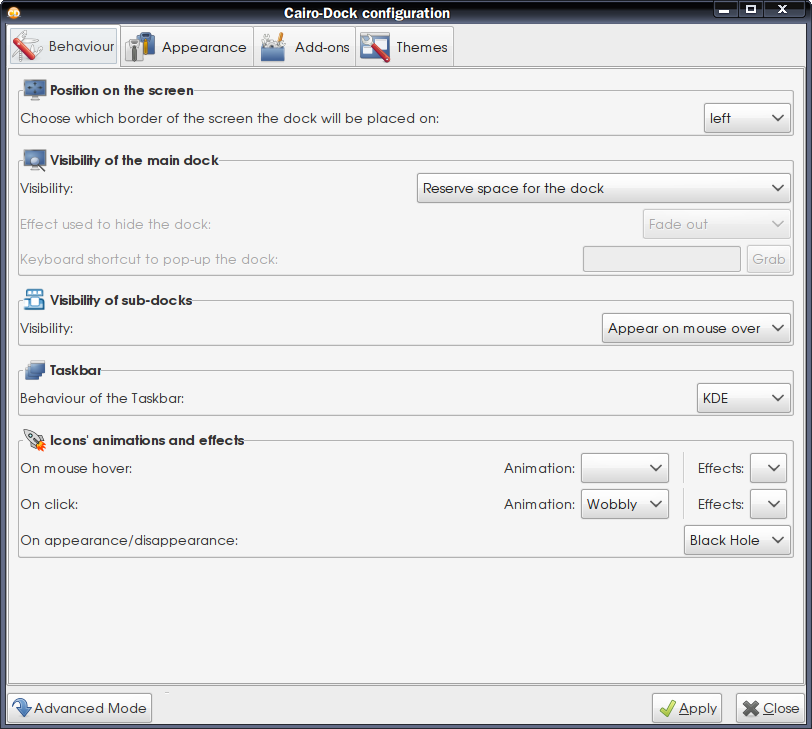Open the on-click Animation dropdown showing Wobbly
Viewport: 812px width, 729px height.
pyautogui.click(x=624, y=504)
